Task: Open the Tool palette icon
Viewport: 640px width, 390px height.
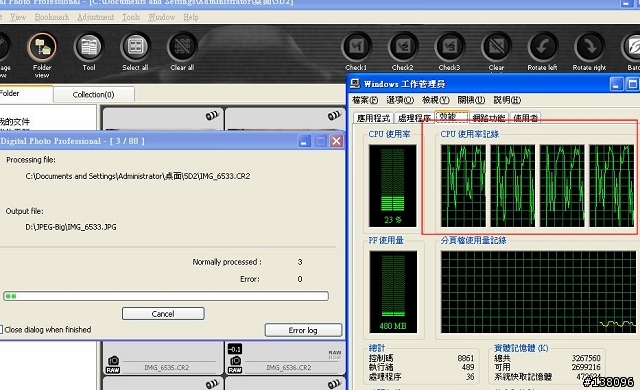Action: click(x=89, y=47)
